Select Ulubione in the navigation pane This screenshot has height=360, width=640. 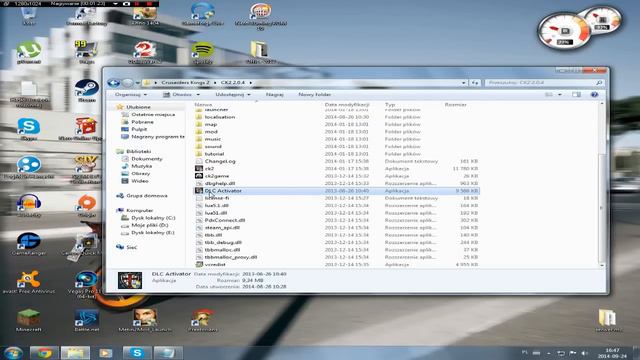click(138, 107)
